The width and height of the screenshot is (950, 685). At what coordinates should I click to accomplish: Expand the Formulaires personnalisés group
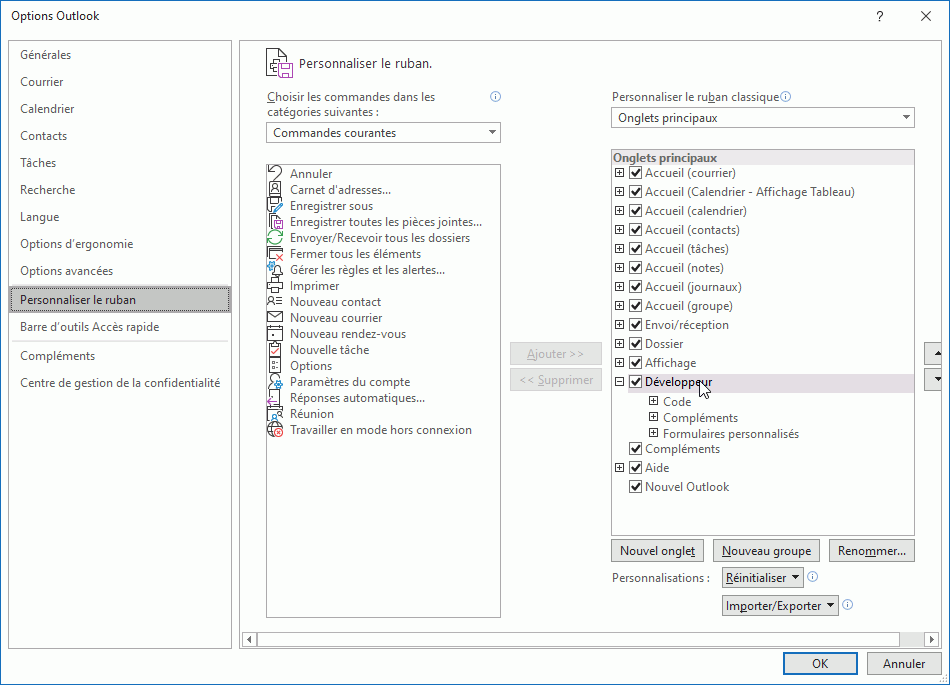click(653, 432)
